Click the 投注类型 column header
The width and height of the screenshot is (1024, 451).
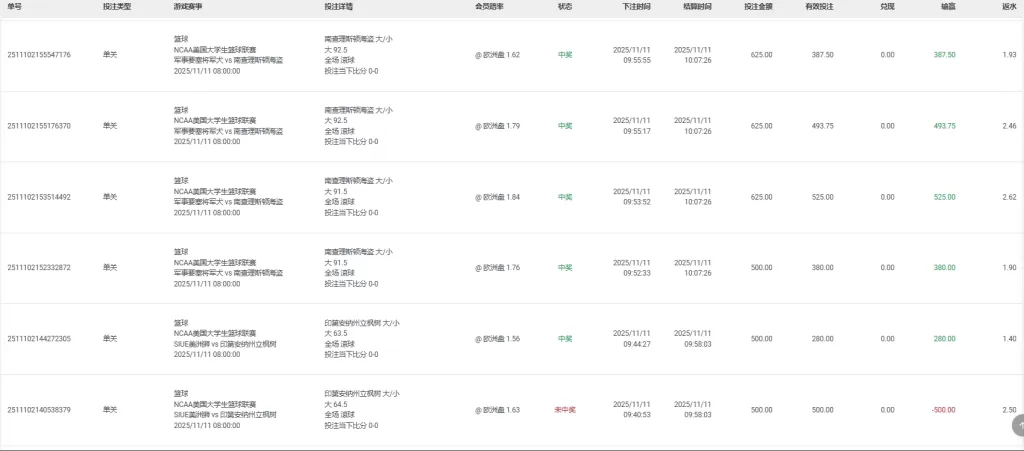(x=116, y=6)
